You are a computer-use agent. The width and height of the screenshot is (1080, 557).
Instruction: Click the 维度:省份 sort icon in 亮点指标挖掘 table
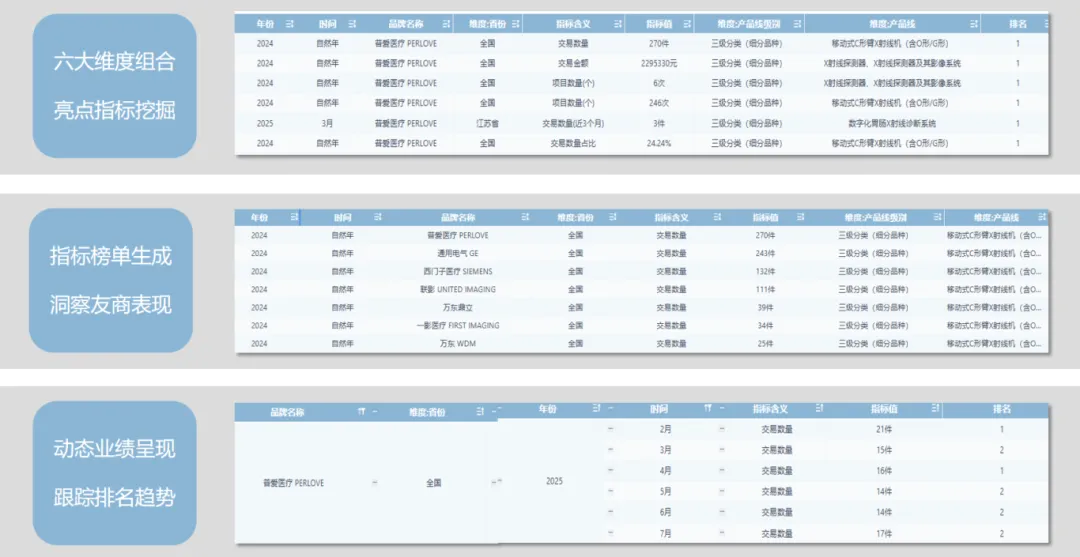tap(517, 23)
